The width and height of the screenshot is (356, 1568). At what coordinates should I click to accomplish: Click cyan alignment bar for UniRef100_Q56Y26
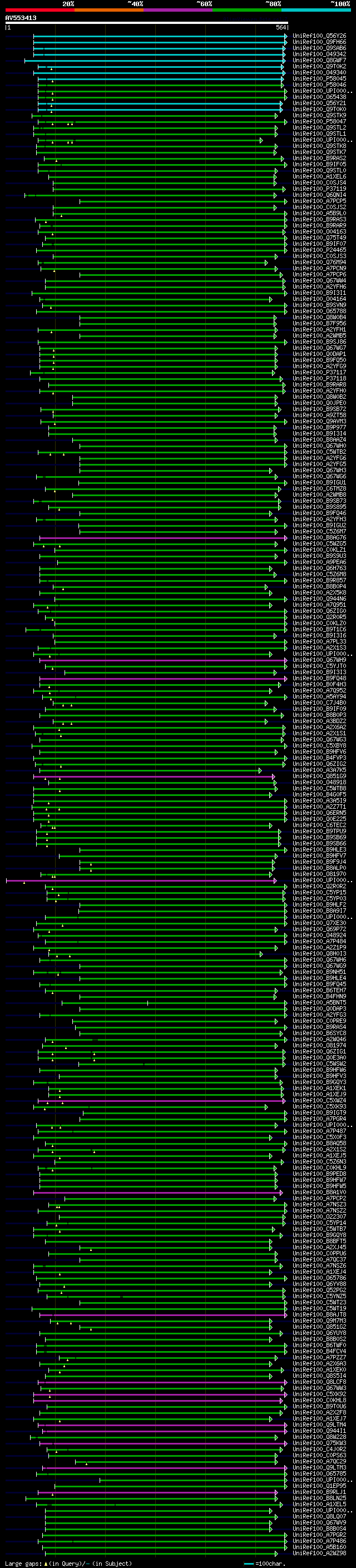[x=160, y=36]
